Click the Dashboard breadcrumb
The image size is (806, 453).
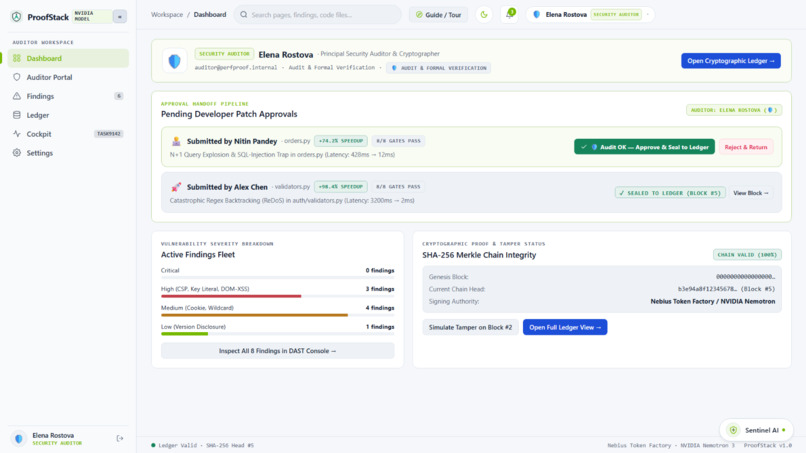(210, 14)
